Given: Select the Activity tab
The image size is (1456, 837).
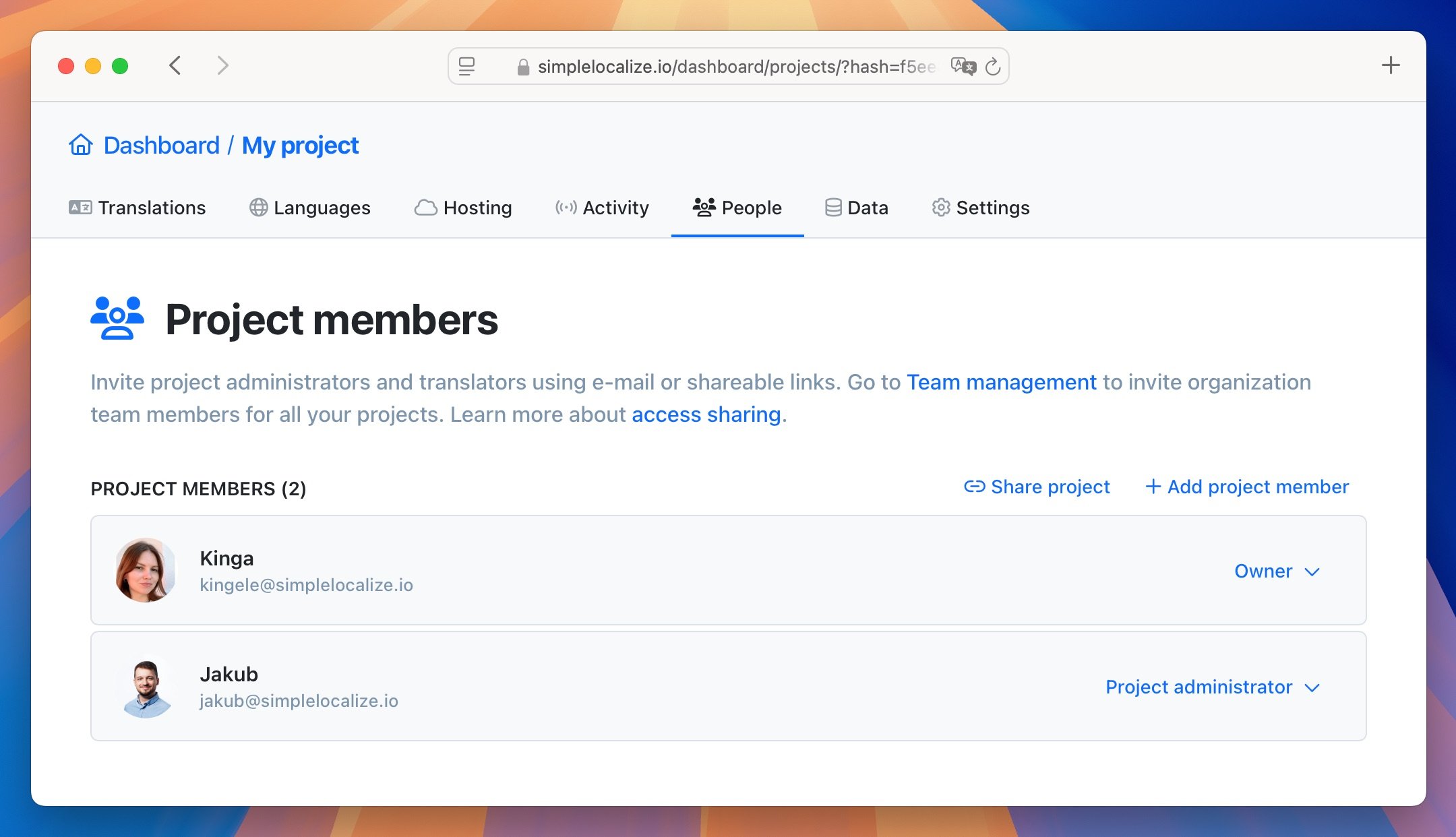Looking at the screenshot, I should click(x=602, y=207).
